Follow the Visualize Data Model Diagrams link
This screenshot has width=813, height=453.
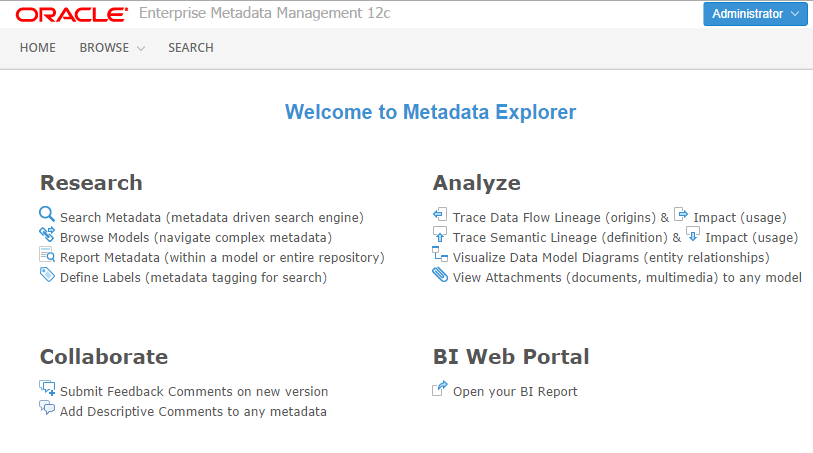(610, 257)
